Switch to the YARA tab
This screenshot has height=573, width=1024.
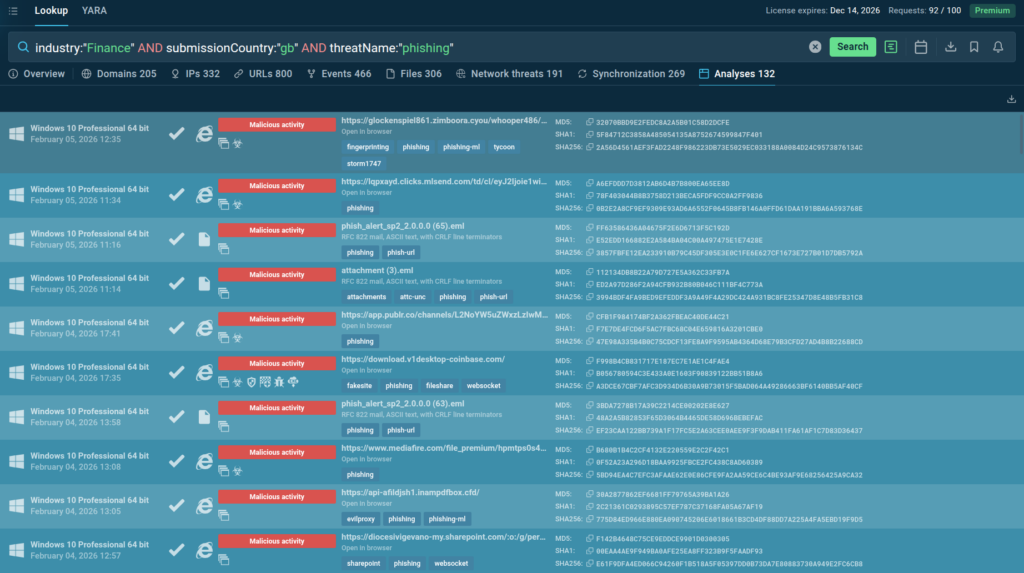[x=94, y=11]
